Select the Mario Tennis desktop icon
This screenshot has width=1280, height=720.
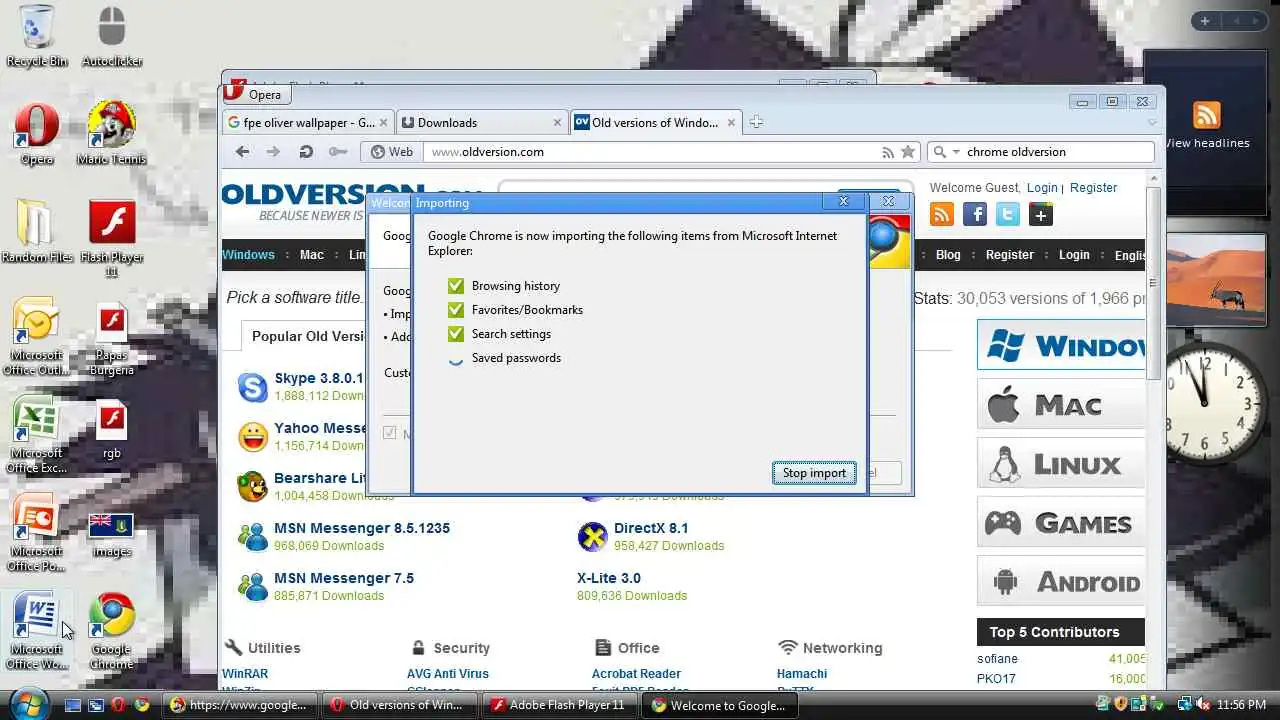coord(112,134)
